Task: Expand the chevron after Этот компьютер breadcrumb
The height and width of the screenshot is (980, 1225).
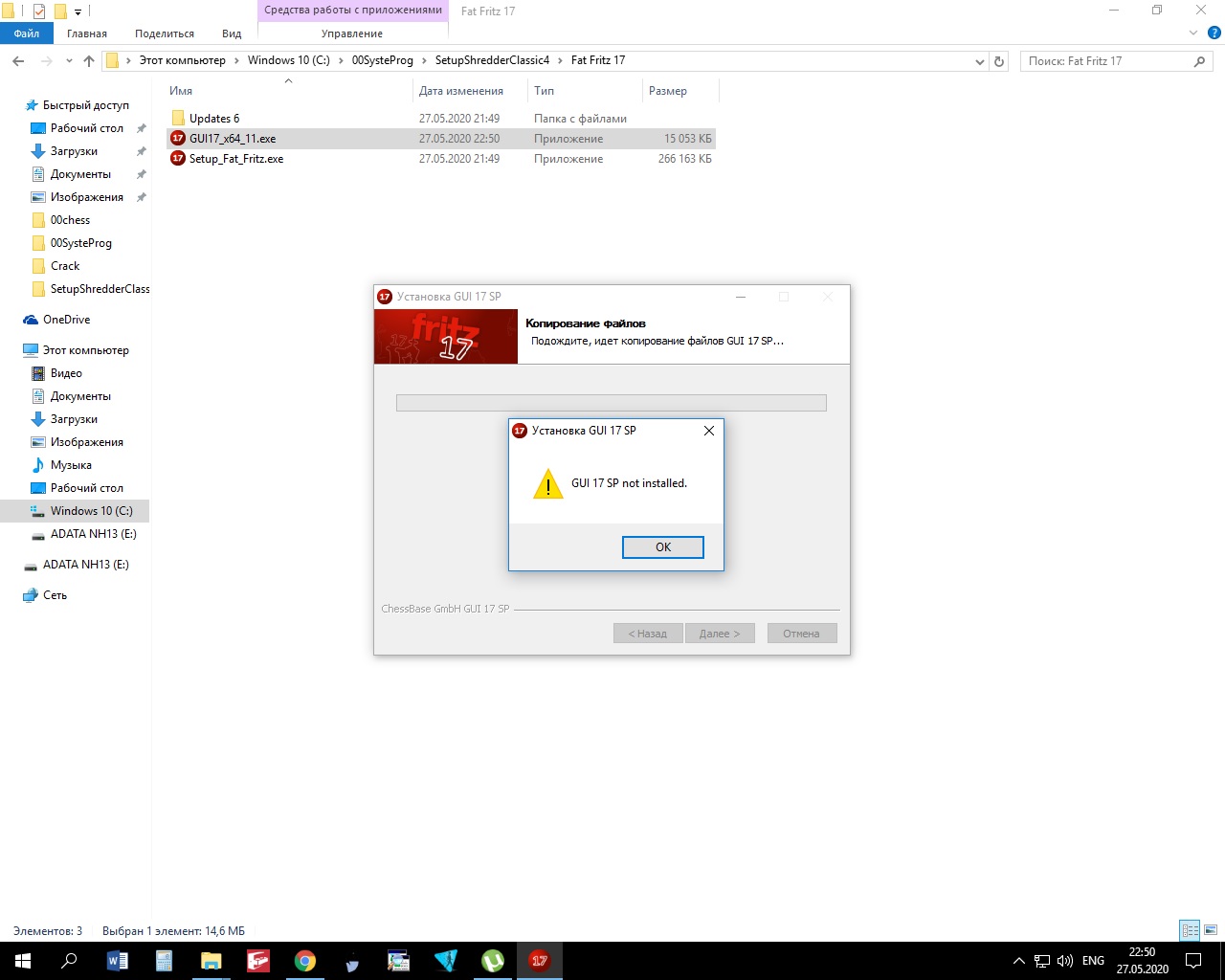Action: point(237,60)
